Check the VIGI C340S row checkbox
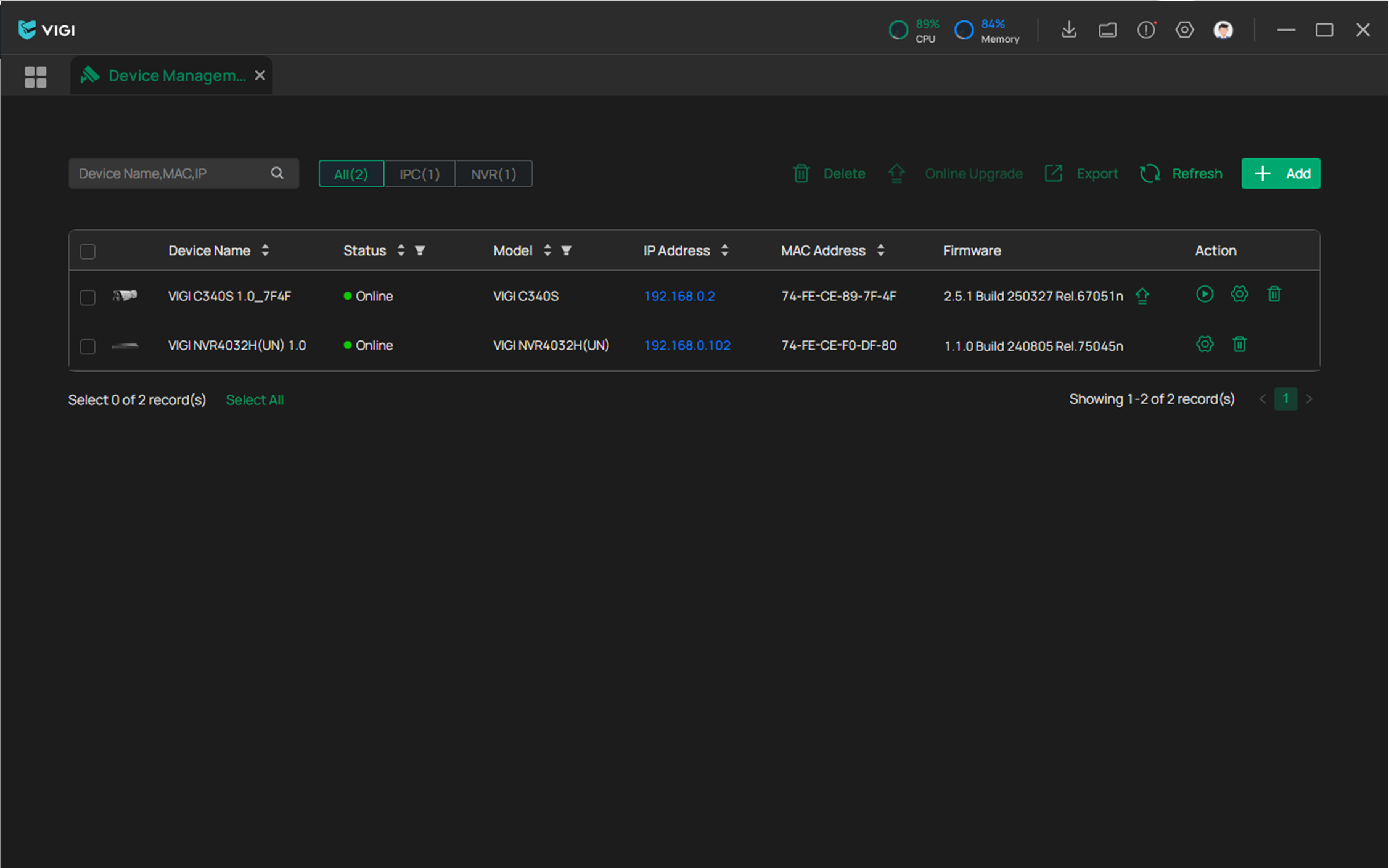This screenshot has height=868, width=1389. (x=88, y=297)
